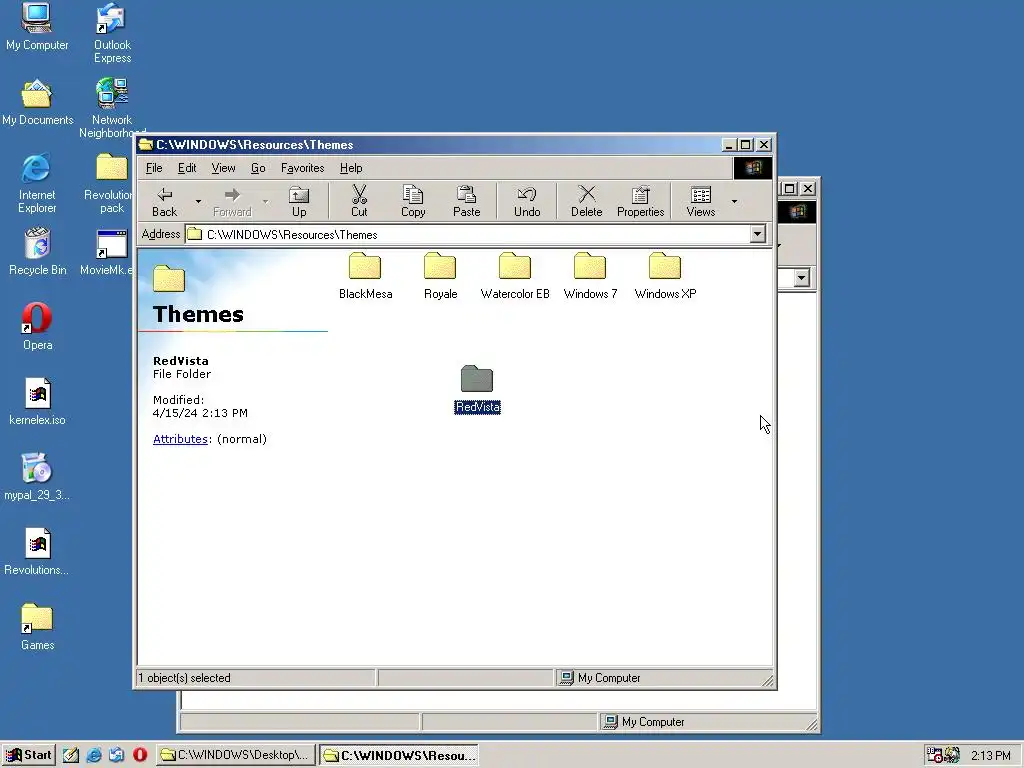Open the Go menu
This screenshot has height=768, width=1024.
click(258, 168)
